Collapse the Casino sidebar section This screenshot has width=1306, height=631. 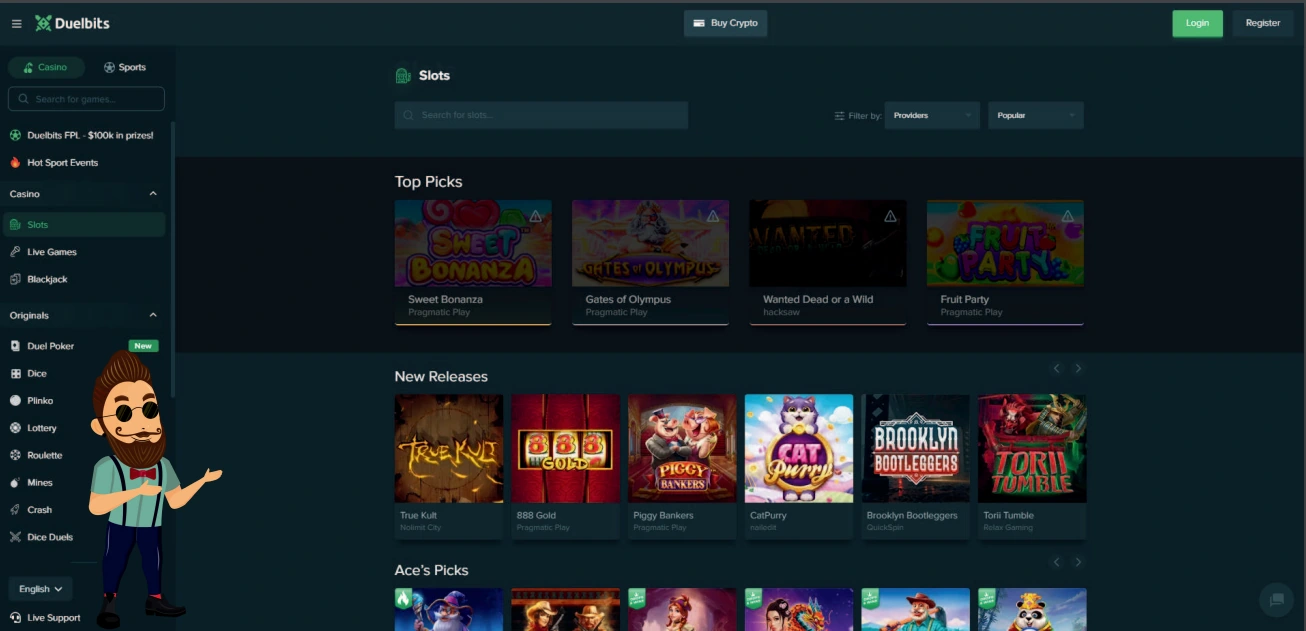(x=153, y=194)
